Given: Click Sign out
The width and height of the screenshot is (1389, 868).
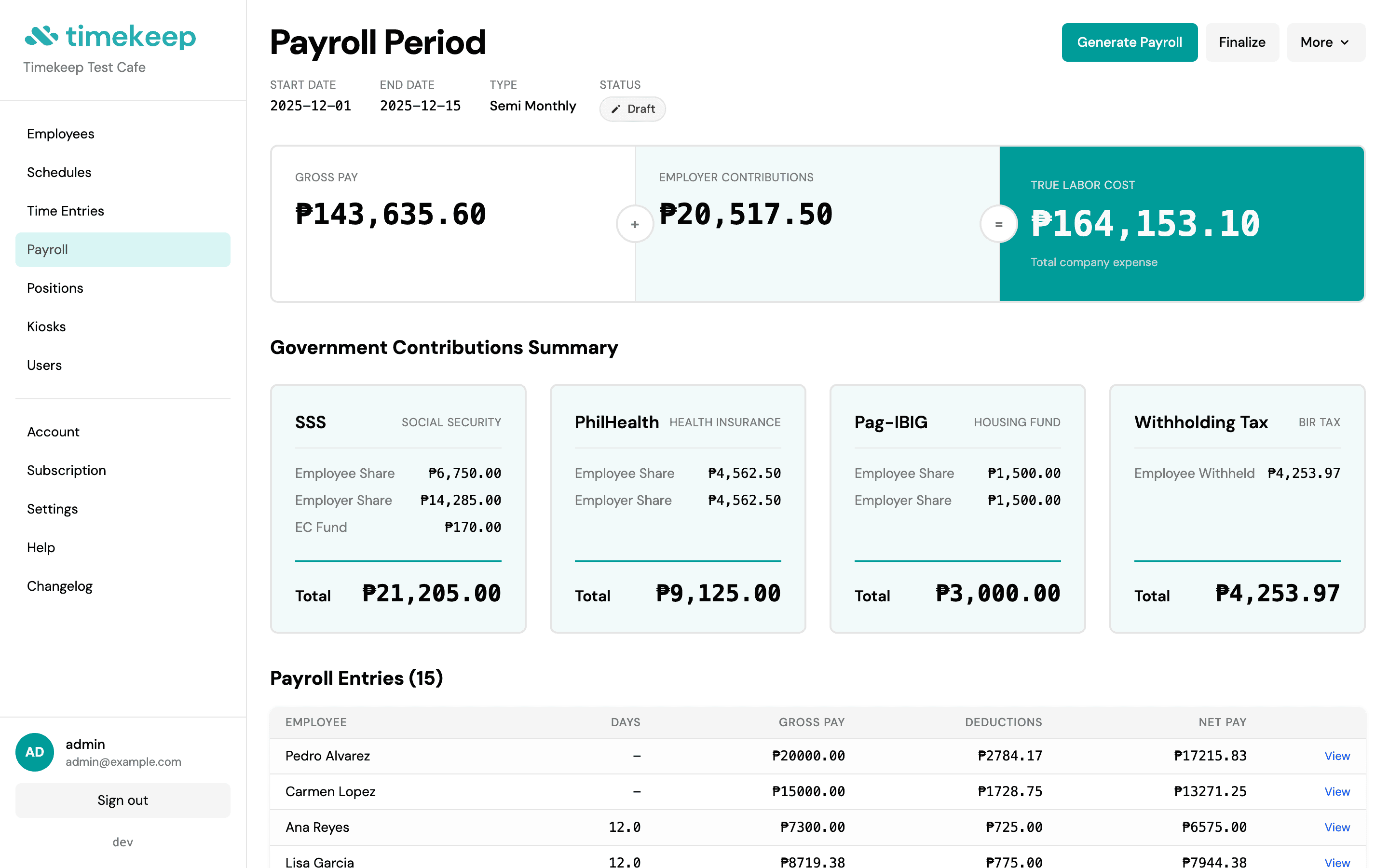Looking at the screenshot, I should coord(122,800).
